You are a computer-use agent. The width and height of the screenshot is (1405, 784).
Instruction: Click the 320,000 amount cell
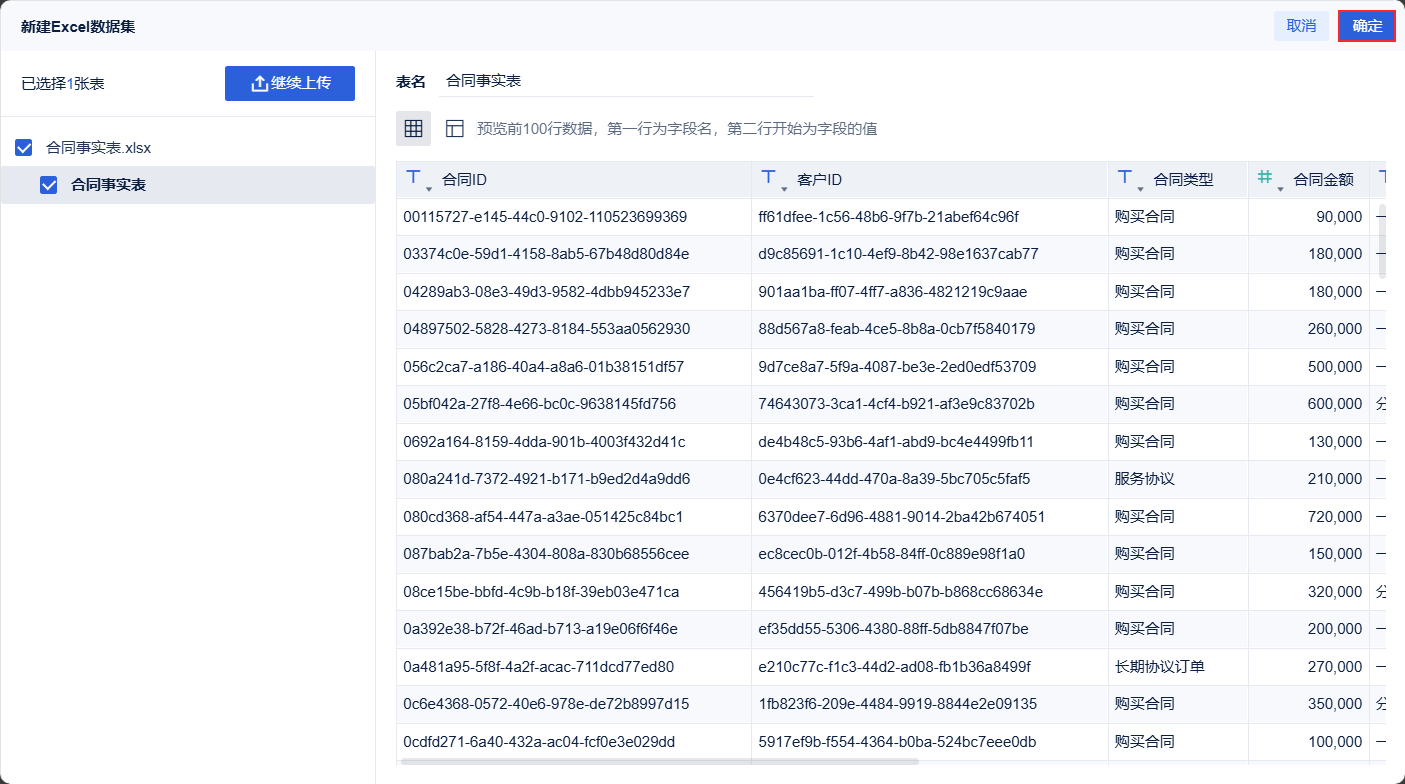1335,592
